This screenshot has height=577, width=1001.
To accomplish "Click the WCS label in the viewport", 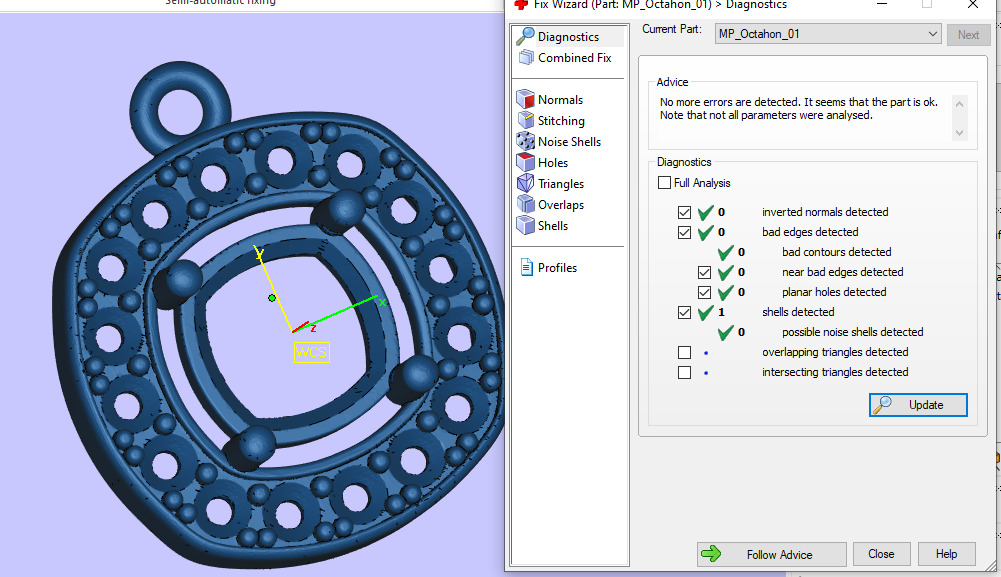I will 312,352.
